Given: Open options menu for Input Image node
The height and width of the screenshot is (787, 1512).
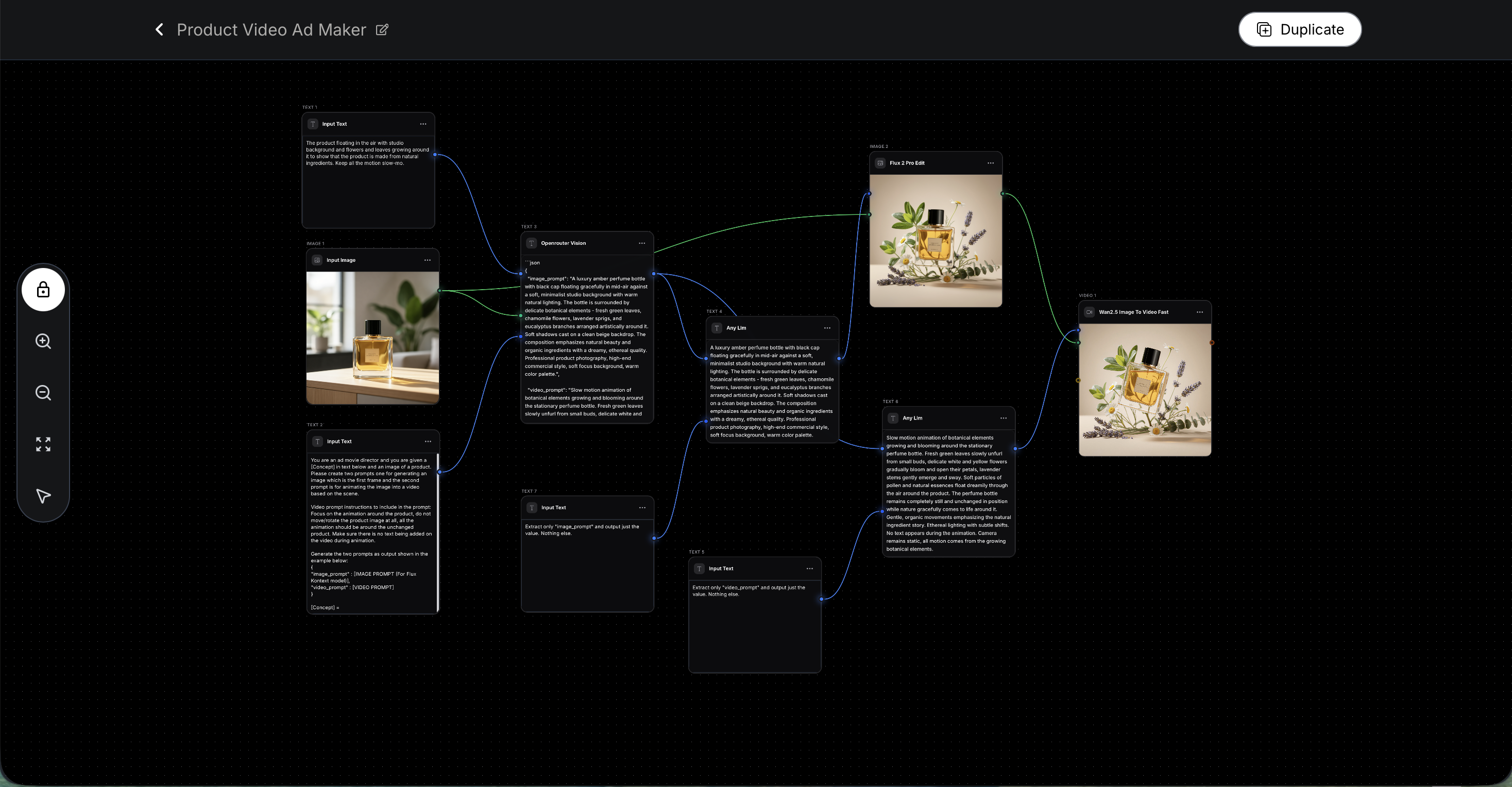Looking at the screenshot, I should click(427, 260).
